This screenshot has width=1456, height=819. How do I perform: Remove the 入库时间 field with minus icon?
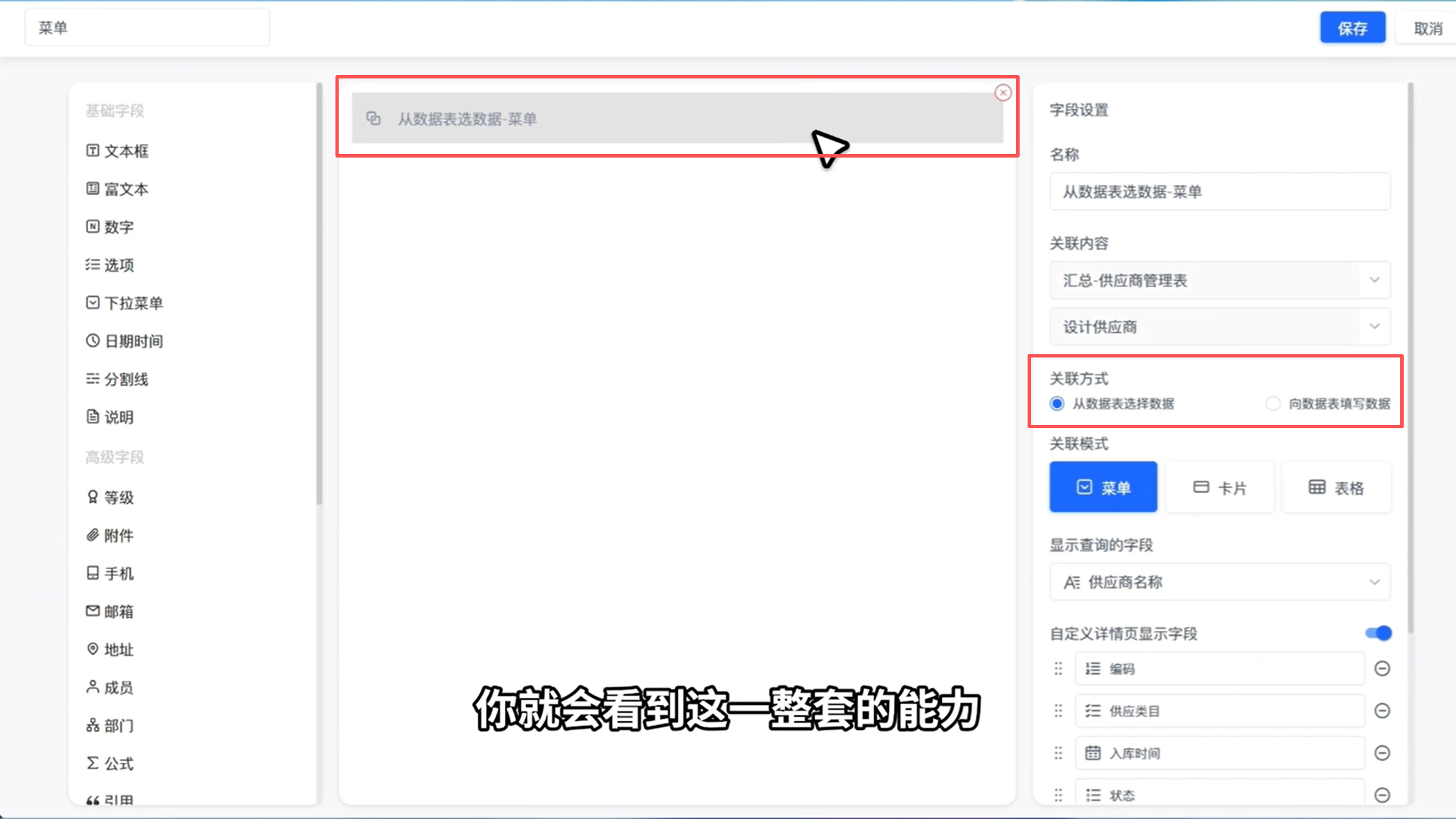[x=1382, y=753]
